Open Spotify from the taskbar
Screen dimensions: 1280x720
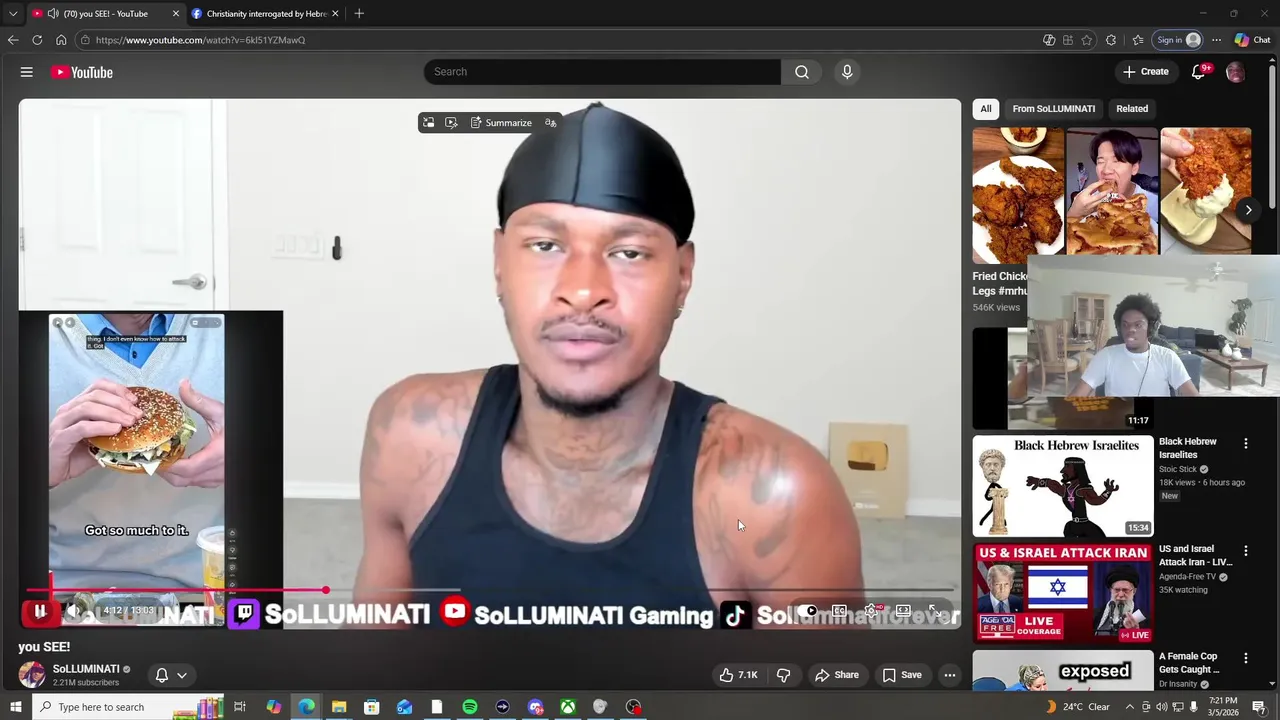pyautogui.click(x=469, y=707)
